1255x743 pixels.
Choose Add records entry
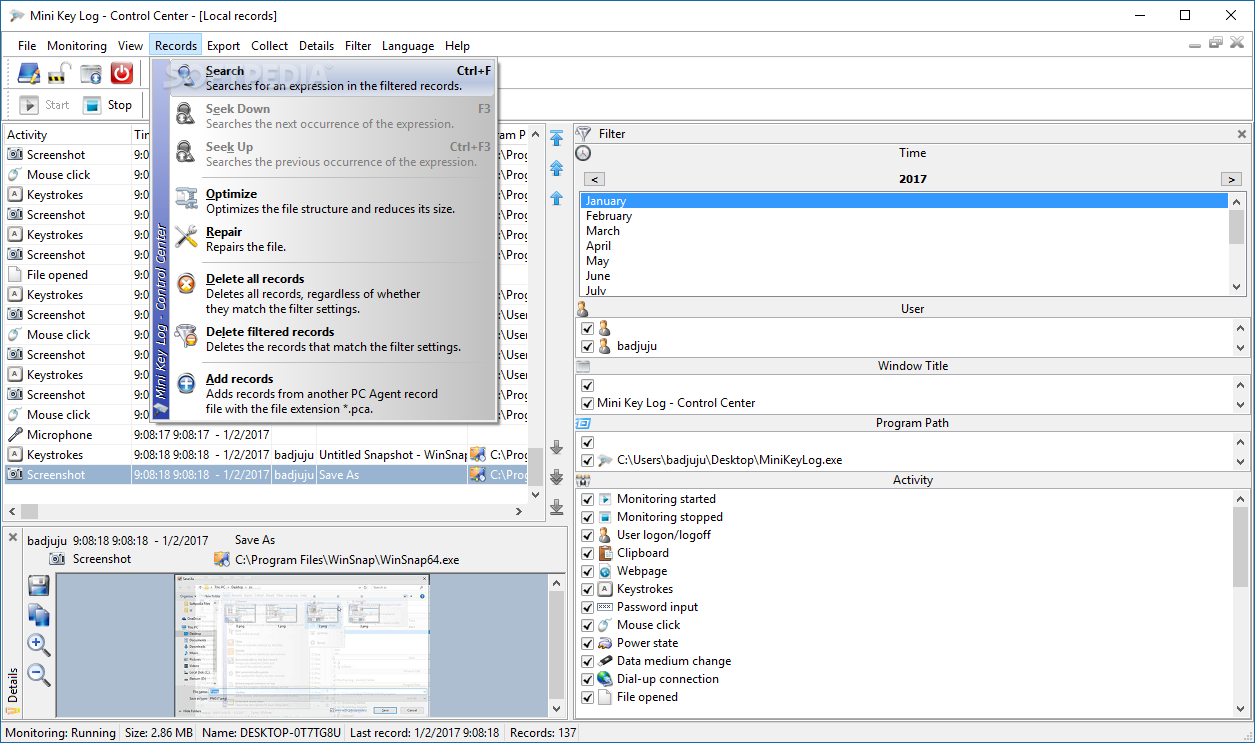click(x=334, y=393)
